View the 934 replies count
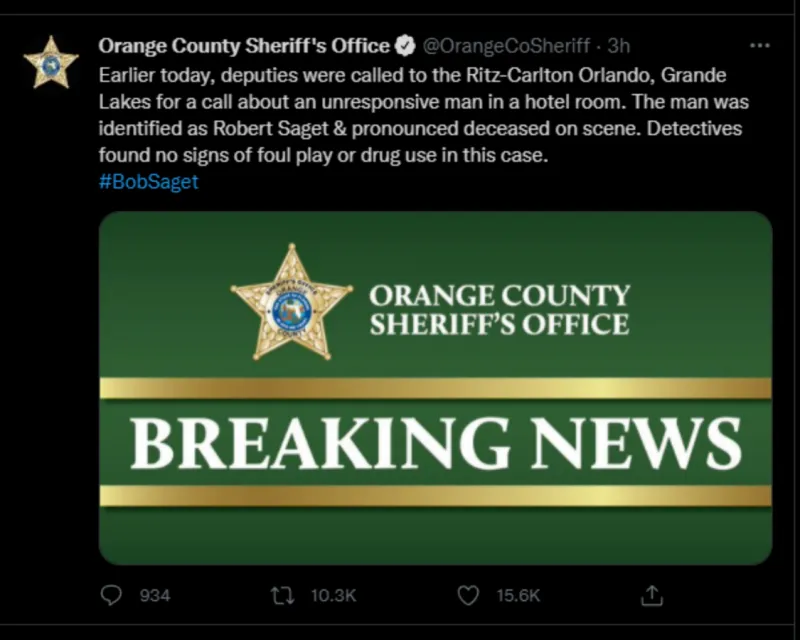800x640 pixels. coord(155,596)
